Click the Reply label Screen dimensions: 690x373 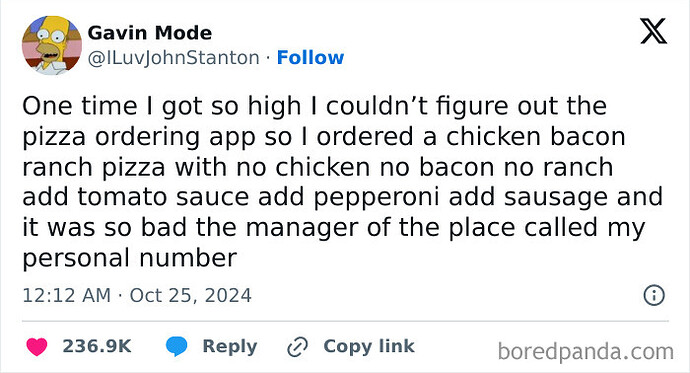pos(230,347)
